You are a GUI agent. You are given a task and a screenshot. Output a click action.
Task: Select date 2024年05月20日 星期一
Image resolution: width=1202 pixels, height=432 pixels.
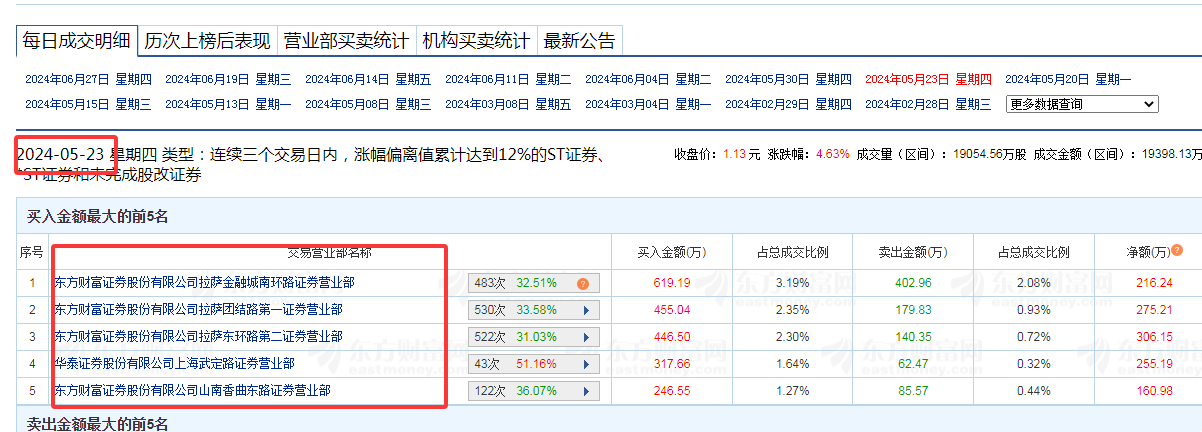[1068, 79]
